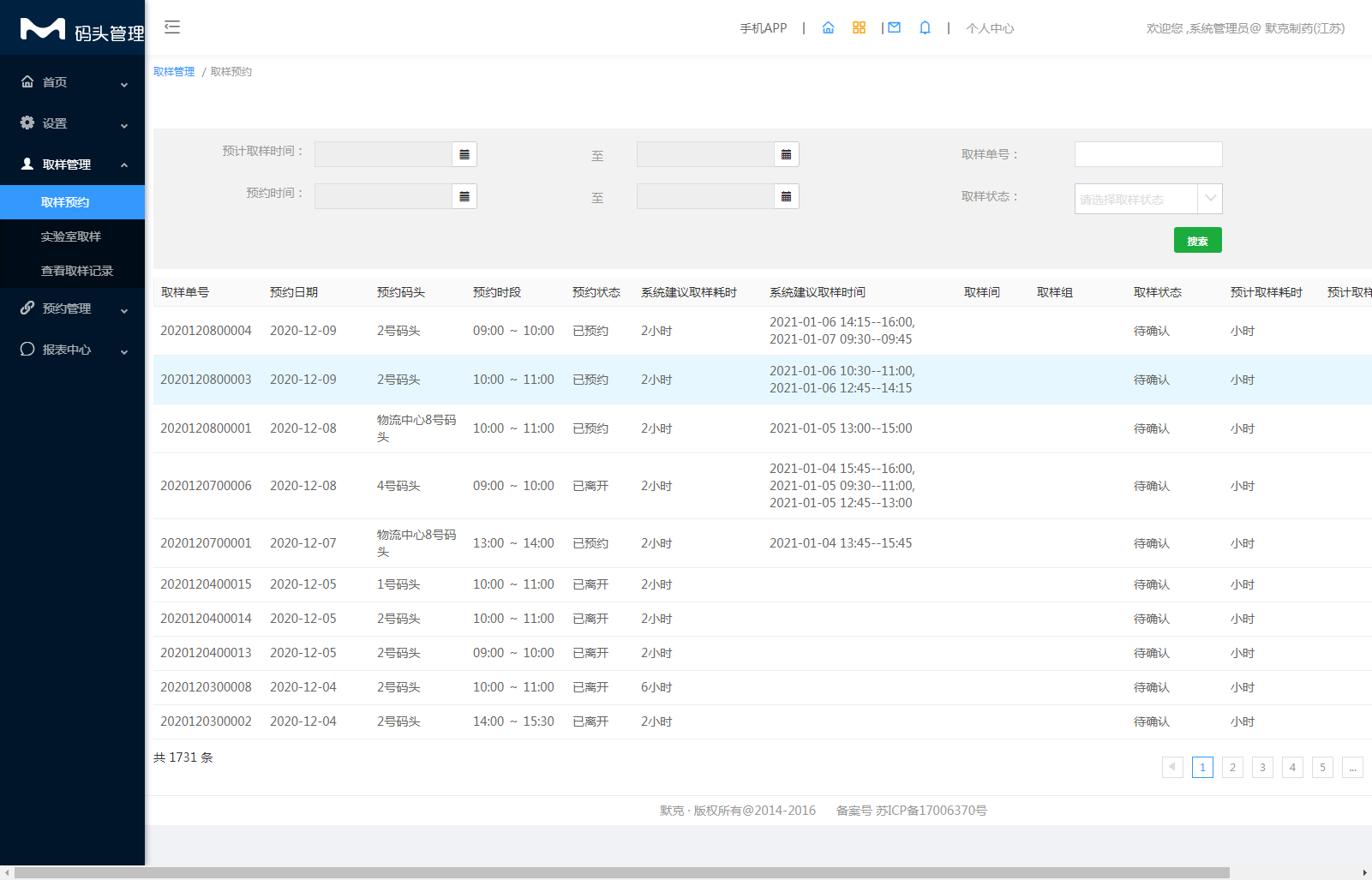Go to page 4 of results
Screen dimensions: 1372x880
(x=1292, y=767)
